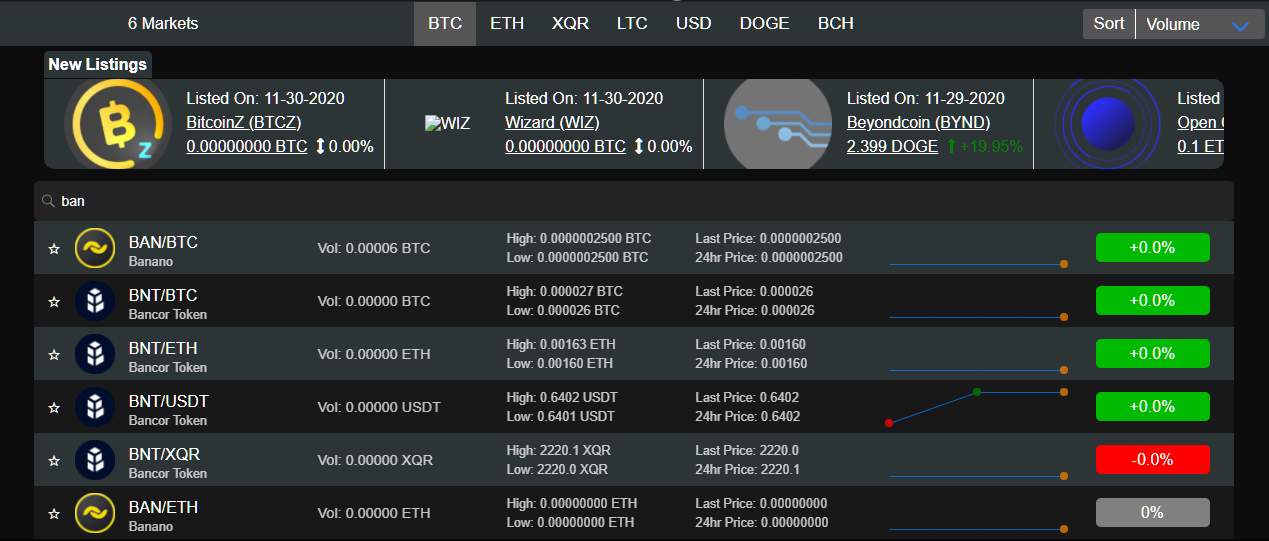The height and width of the screenshot is (541, 1269).
Task: Click the WIZ logo placeholder image
Action: tap(447, 124)
